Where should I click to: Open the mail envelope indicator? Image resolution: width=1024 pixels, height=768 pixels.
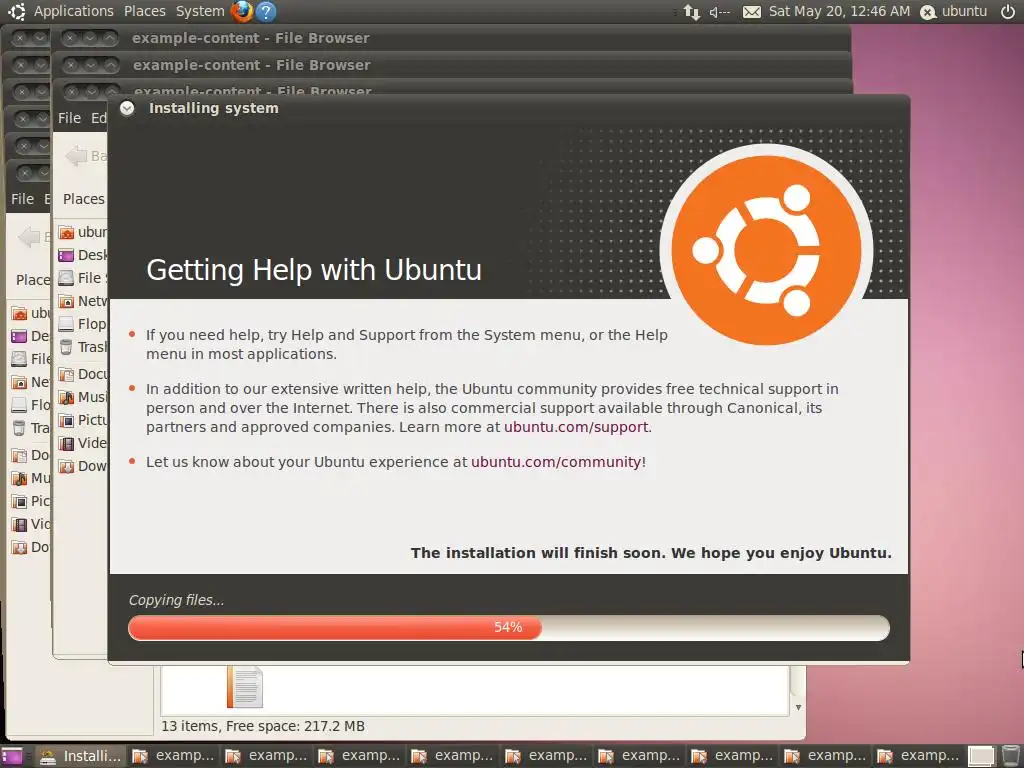(752, 12)
